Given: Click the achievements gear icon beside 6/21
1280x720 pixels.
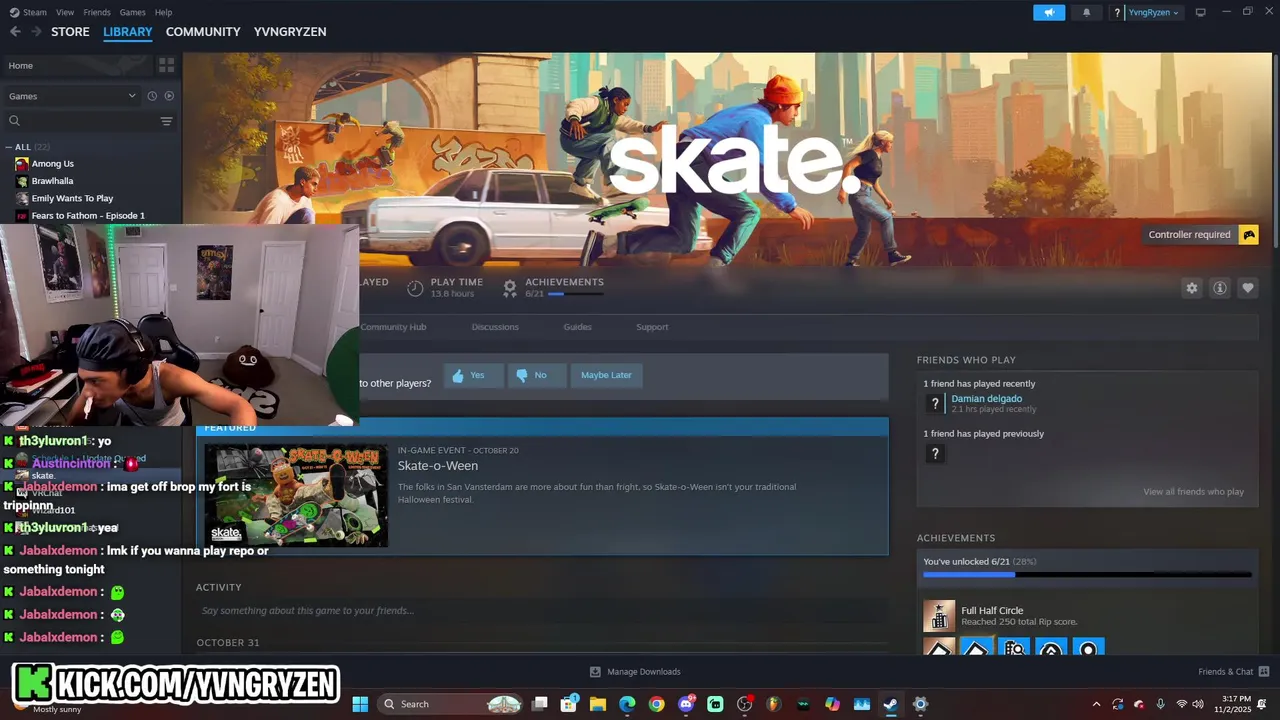Looking at the screenshot, I should tap(510, 288).
